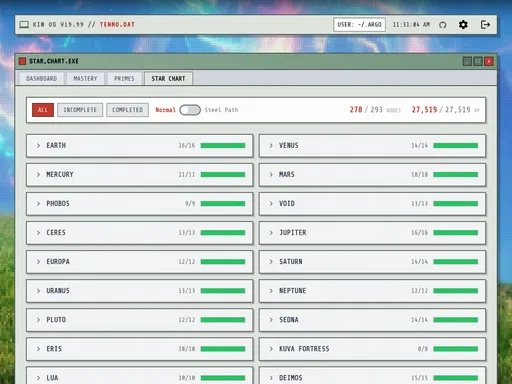The height and width of the screenshot is (384, 512).
Task: Click the 278 / 293 nodes counter
Action: pyautogui.click(x=375, y=110)
